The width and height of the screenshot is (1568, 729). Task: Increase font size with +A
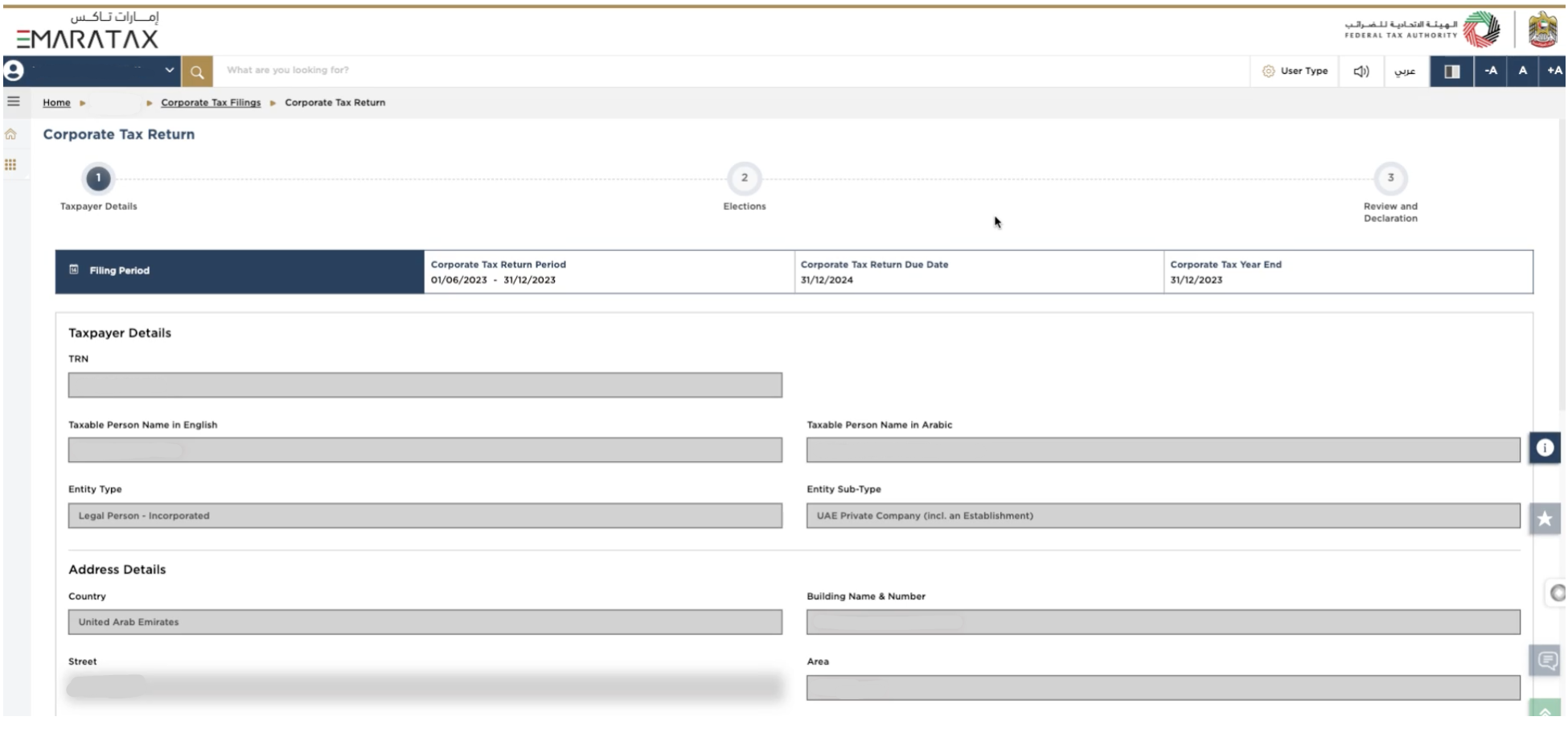click(1554, 72)
